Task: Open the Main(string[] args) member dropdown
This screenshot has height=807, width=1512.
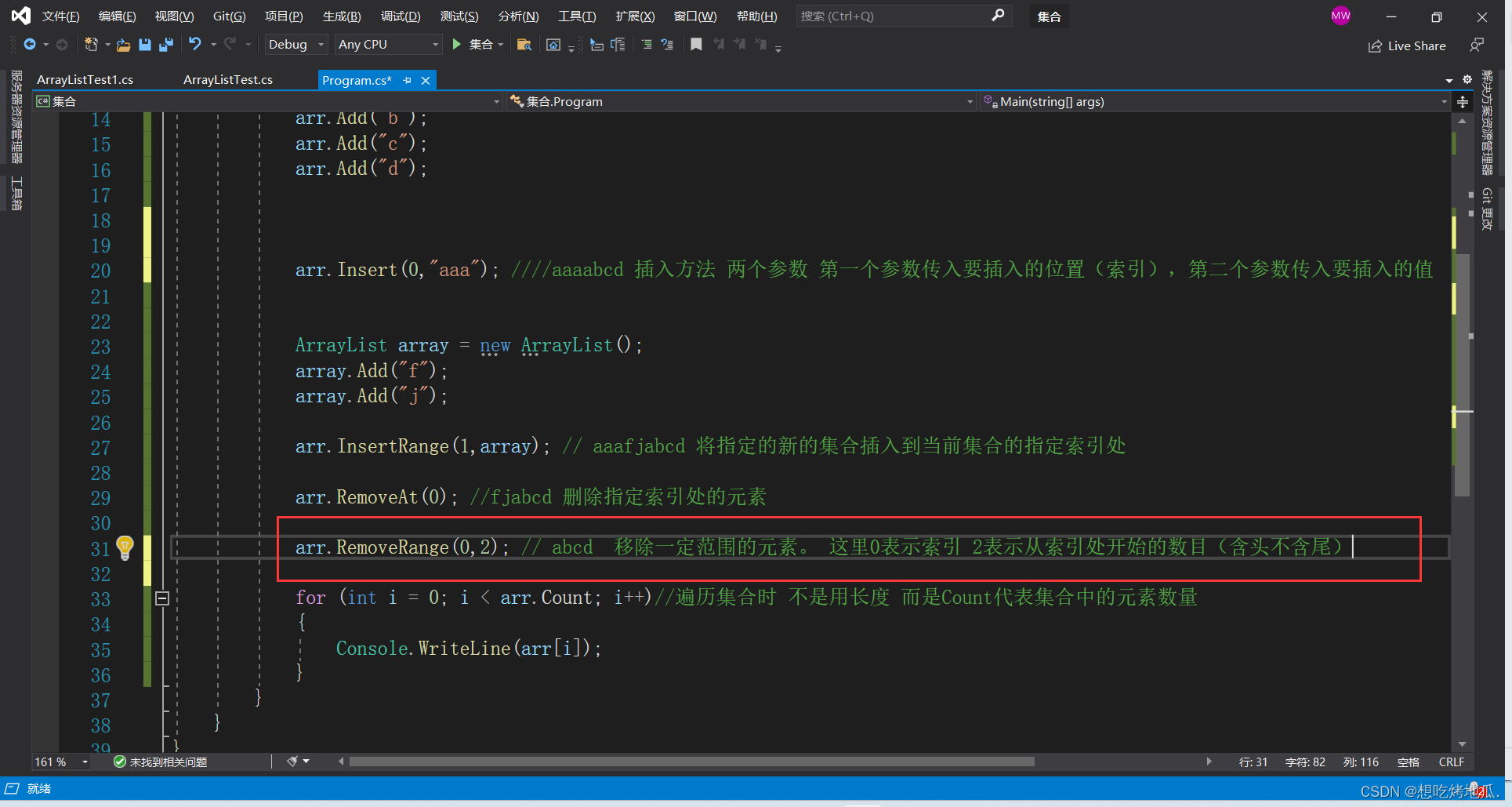Action: (1445, 101)
